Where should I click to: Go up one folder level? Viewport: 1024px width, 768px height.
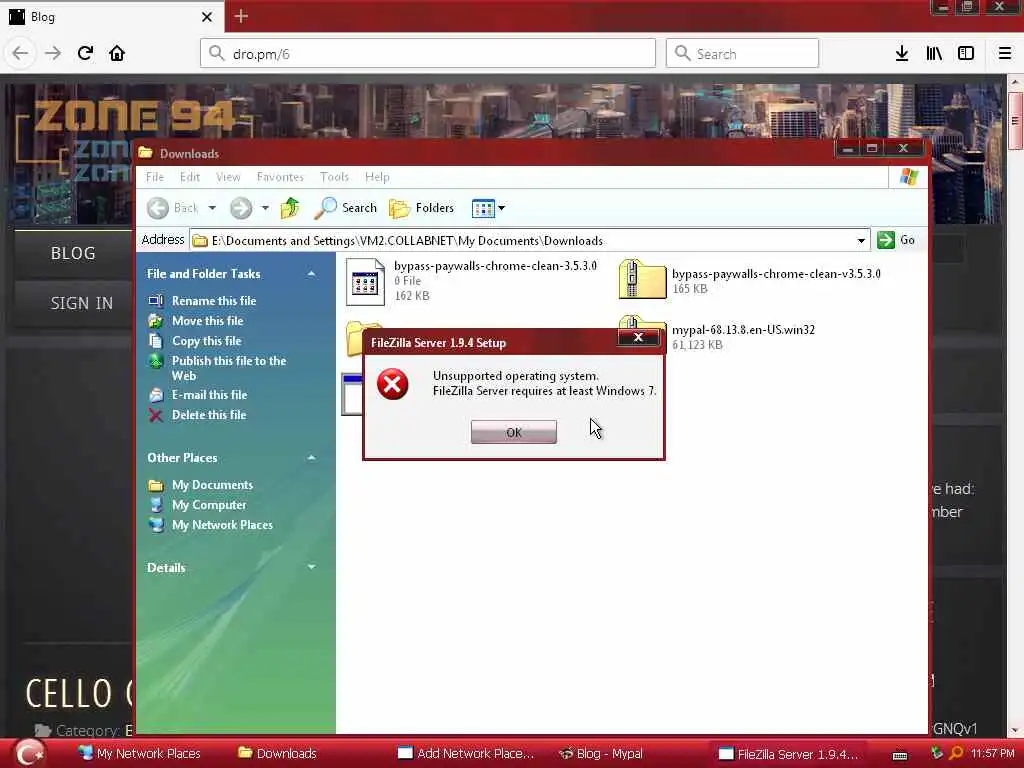(x=290, y=208)
